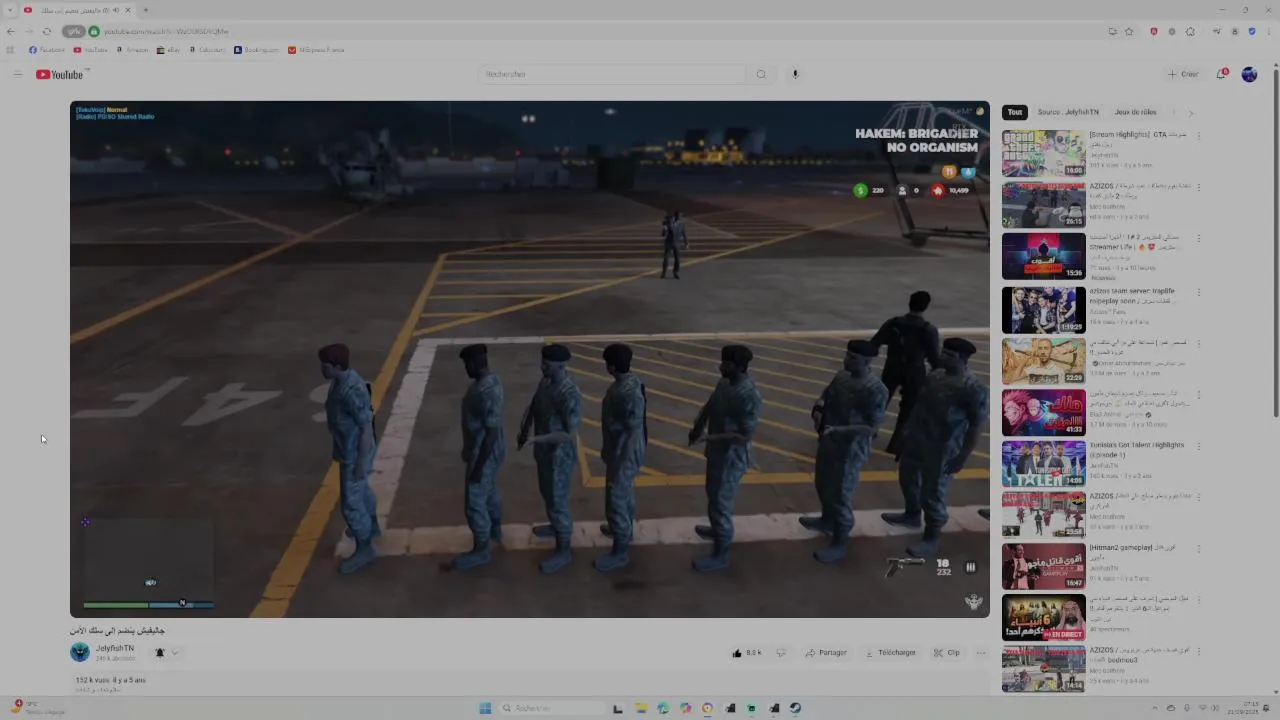This screenshot has width=1280, height=720.
Task: Like the video with thumbs up
Action: pyautogui.click(x=747, y=653)
